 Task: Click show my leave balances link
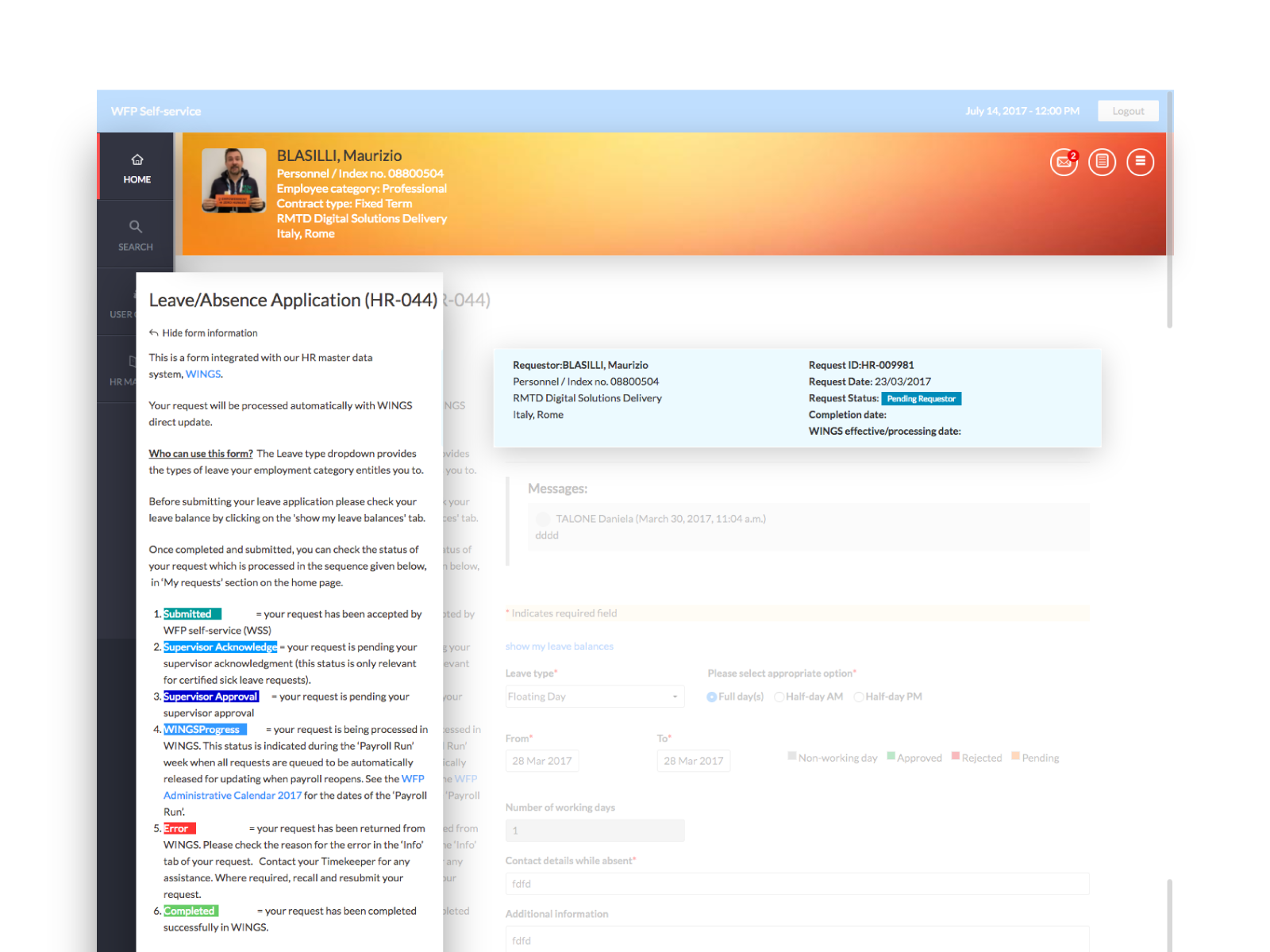coord(559,647)
